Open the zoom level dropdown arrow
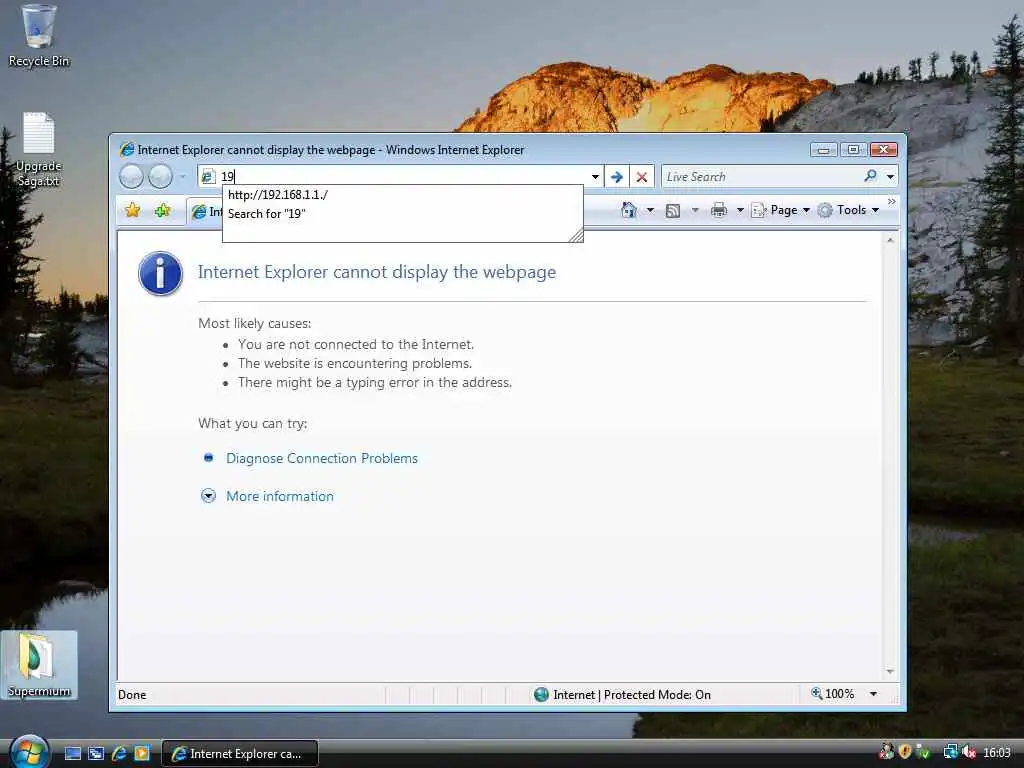Viewport: 1024px width, 768px height. pyautogui.click(x=873, y=694)
